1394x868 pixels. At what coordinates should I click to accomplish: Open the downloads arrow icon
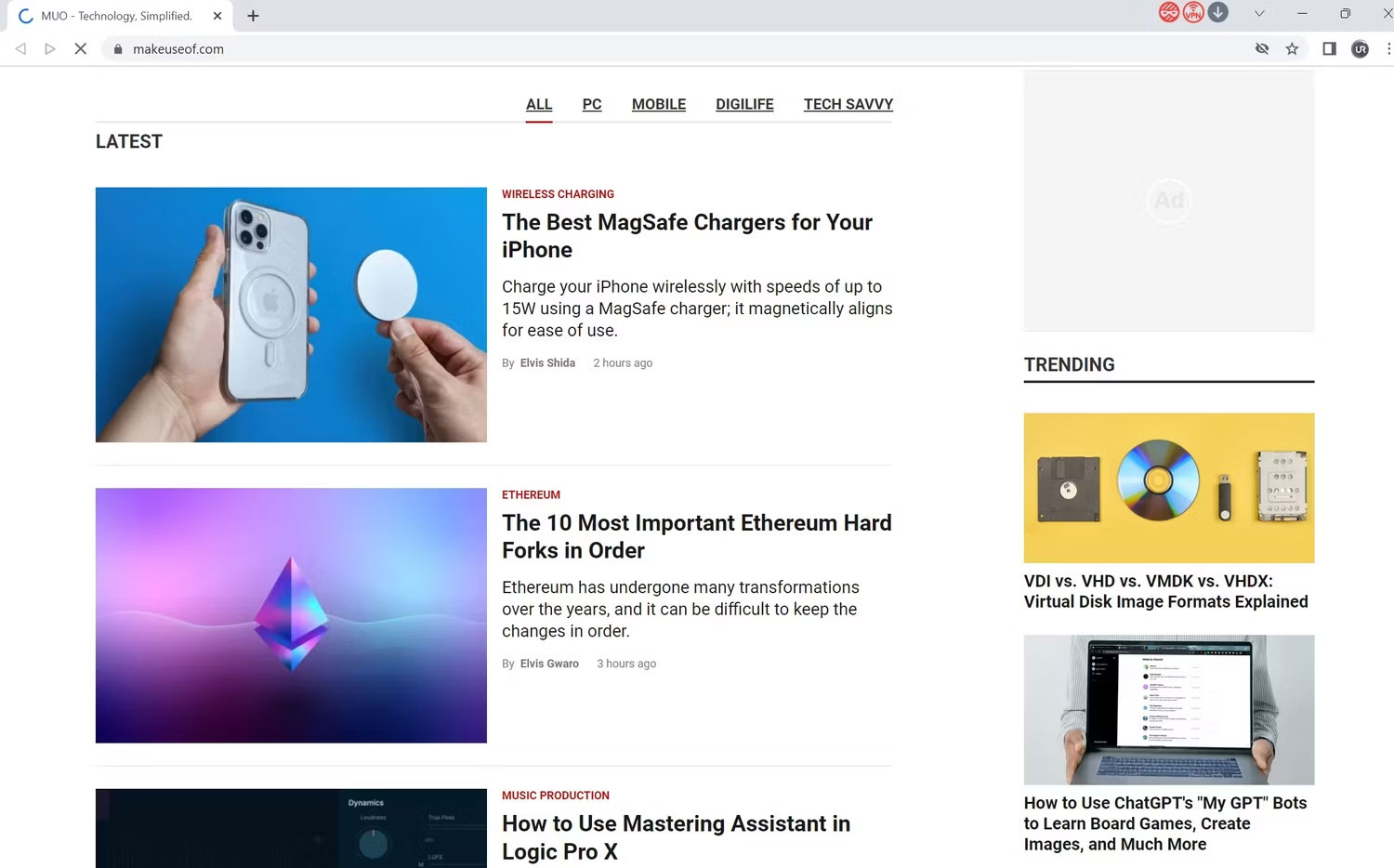pos(1217,13)
